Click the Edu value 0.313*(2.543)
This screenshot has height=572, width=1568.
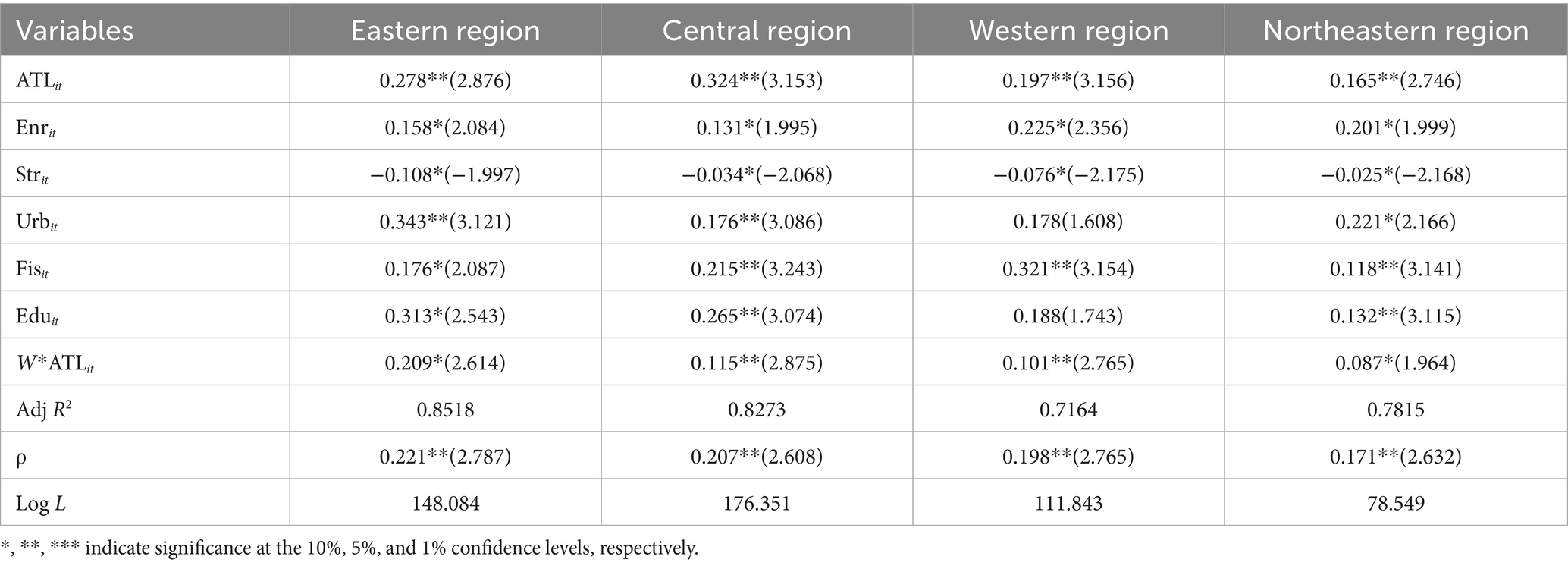445,316
